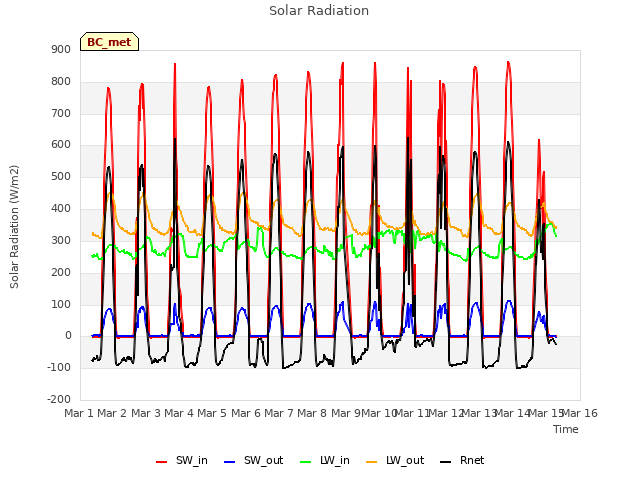Viewport: 640px width, 480px height.
Task: Click the Mar 4 x-axis label
Action: 179,413
